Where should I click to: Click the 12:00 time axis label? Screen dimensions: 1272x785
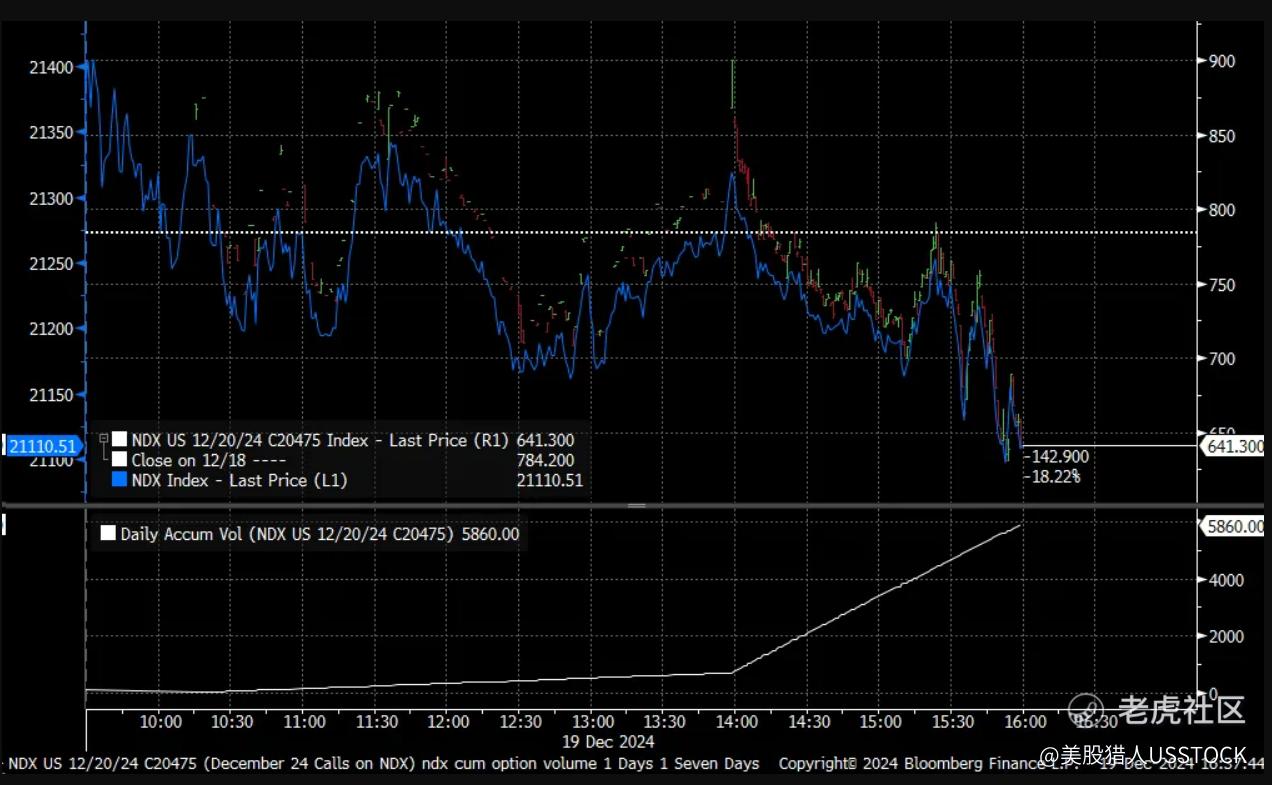tap(449, 722)
